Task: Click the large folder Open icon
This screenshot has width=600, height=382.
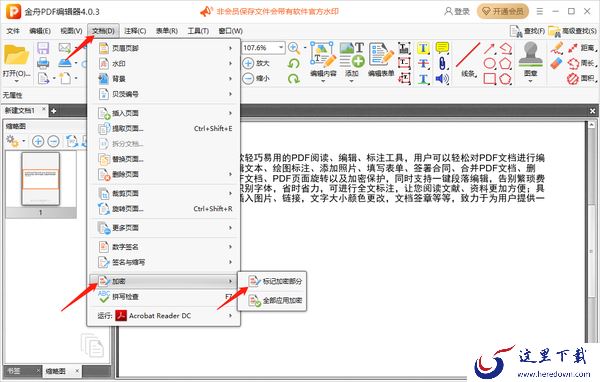Action: (16, 55)
